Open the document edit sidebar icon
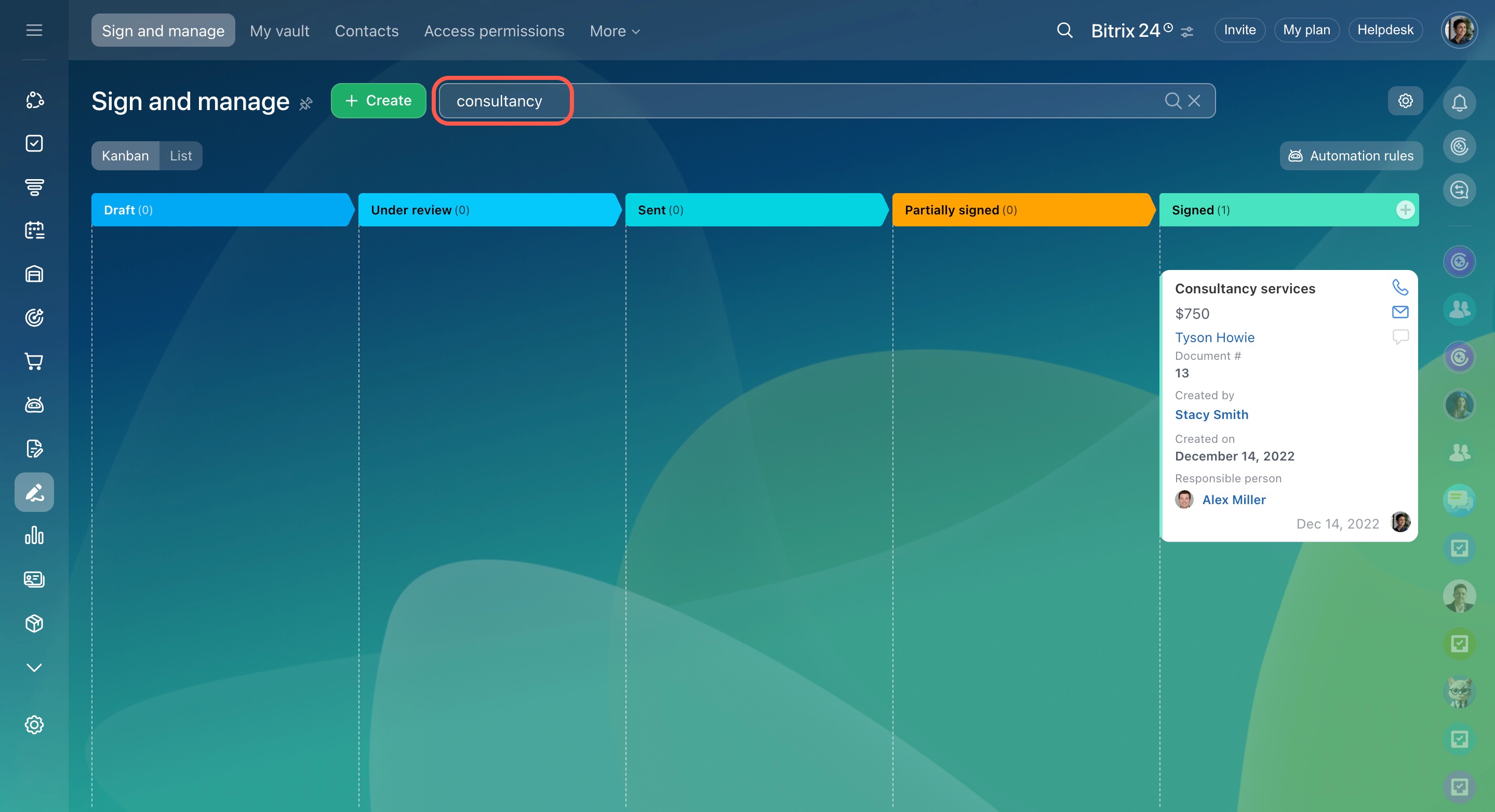Viewport: 1495px width, 812px height. coord(34,449)
